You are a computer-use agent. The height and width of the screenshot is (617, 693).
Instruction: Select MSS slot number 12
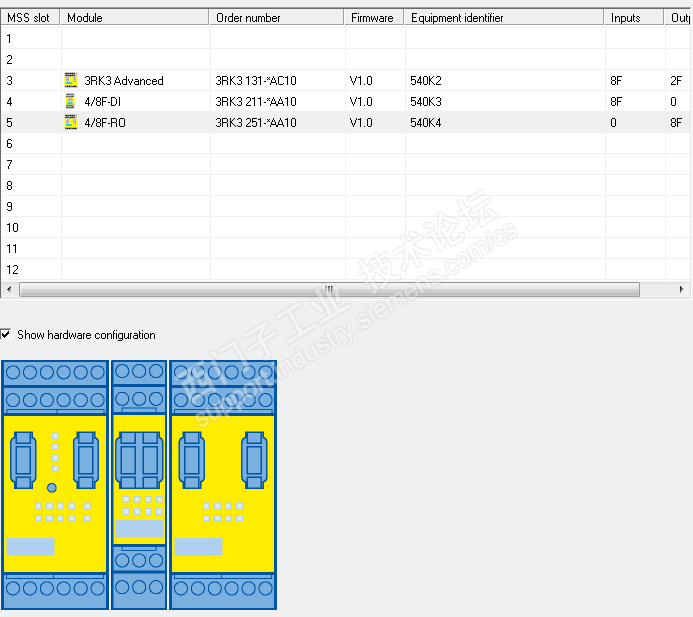click(x=12, y=270)
